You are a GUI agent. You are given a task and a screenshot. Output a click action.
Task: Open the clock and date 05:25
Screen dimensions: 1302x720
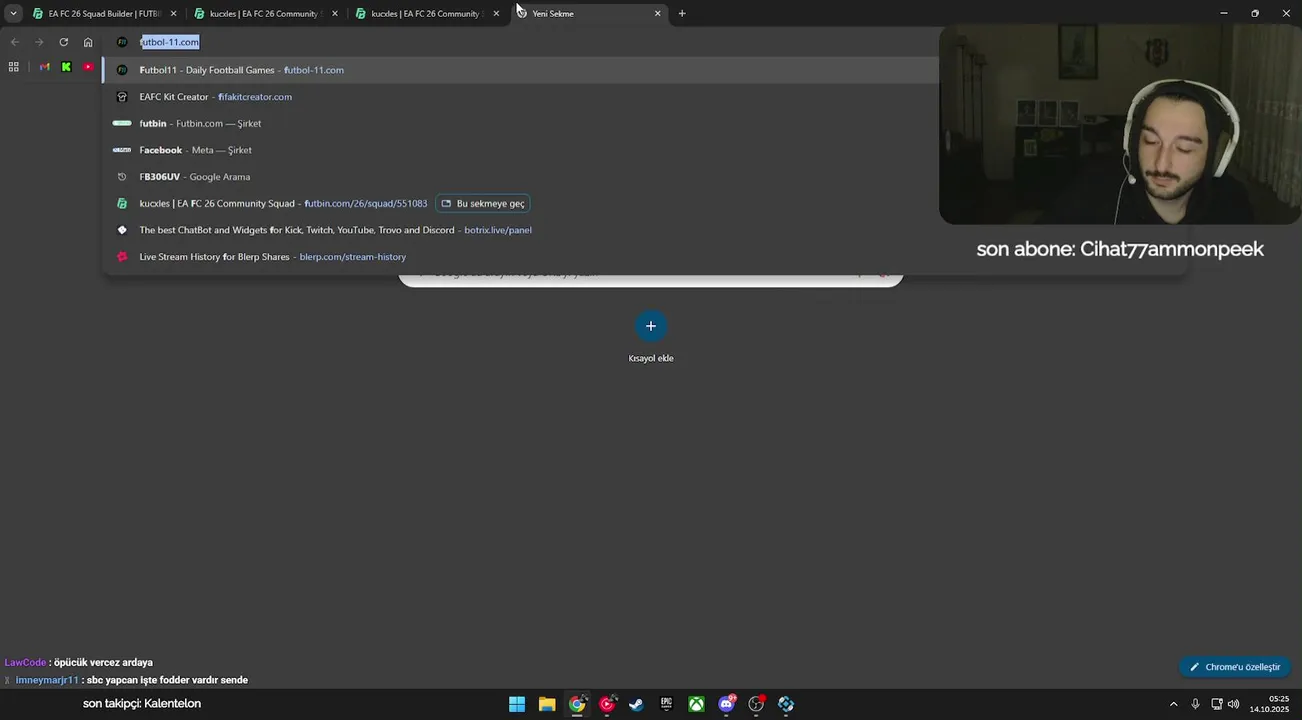point(1269,704)
